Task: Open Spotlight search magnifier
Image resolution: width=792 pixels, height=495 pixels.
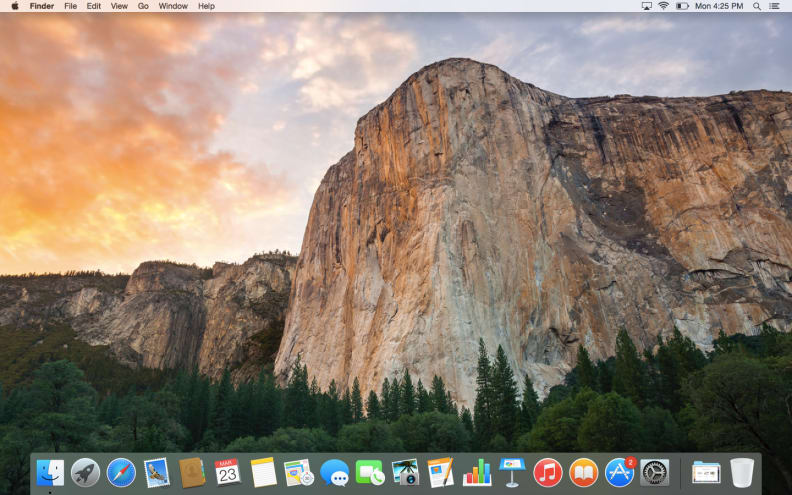Action: [x=757, y=6]
